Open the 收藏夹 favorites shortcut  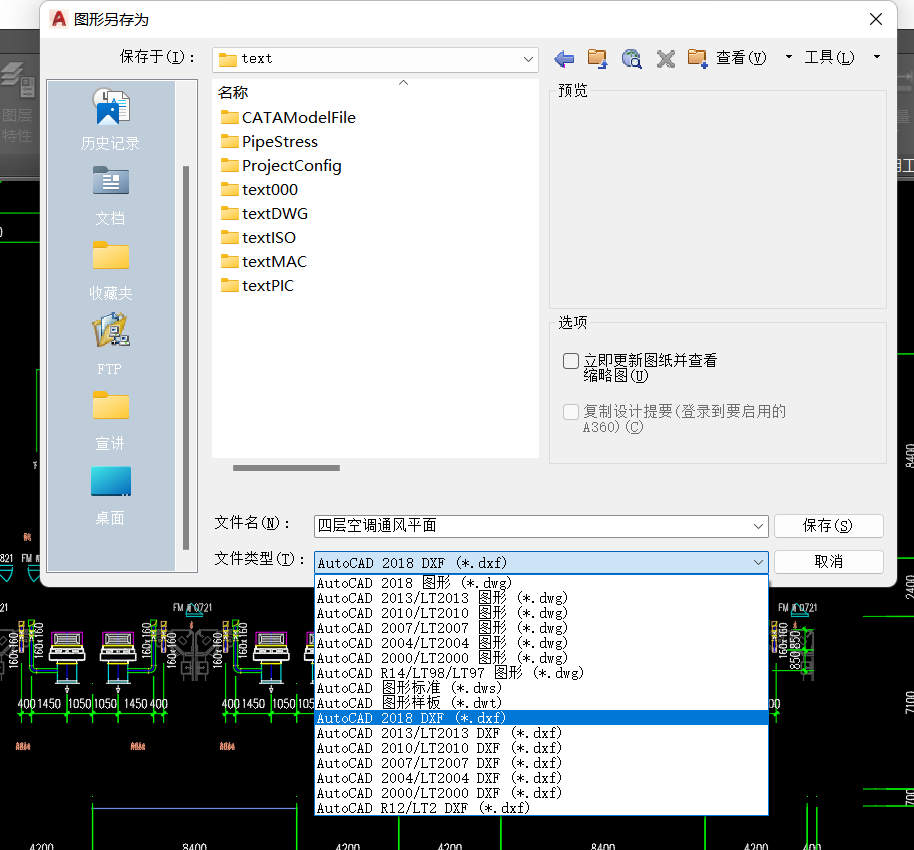pyautogui.click(x=111, y=271)
